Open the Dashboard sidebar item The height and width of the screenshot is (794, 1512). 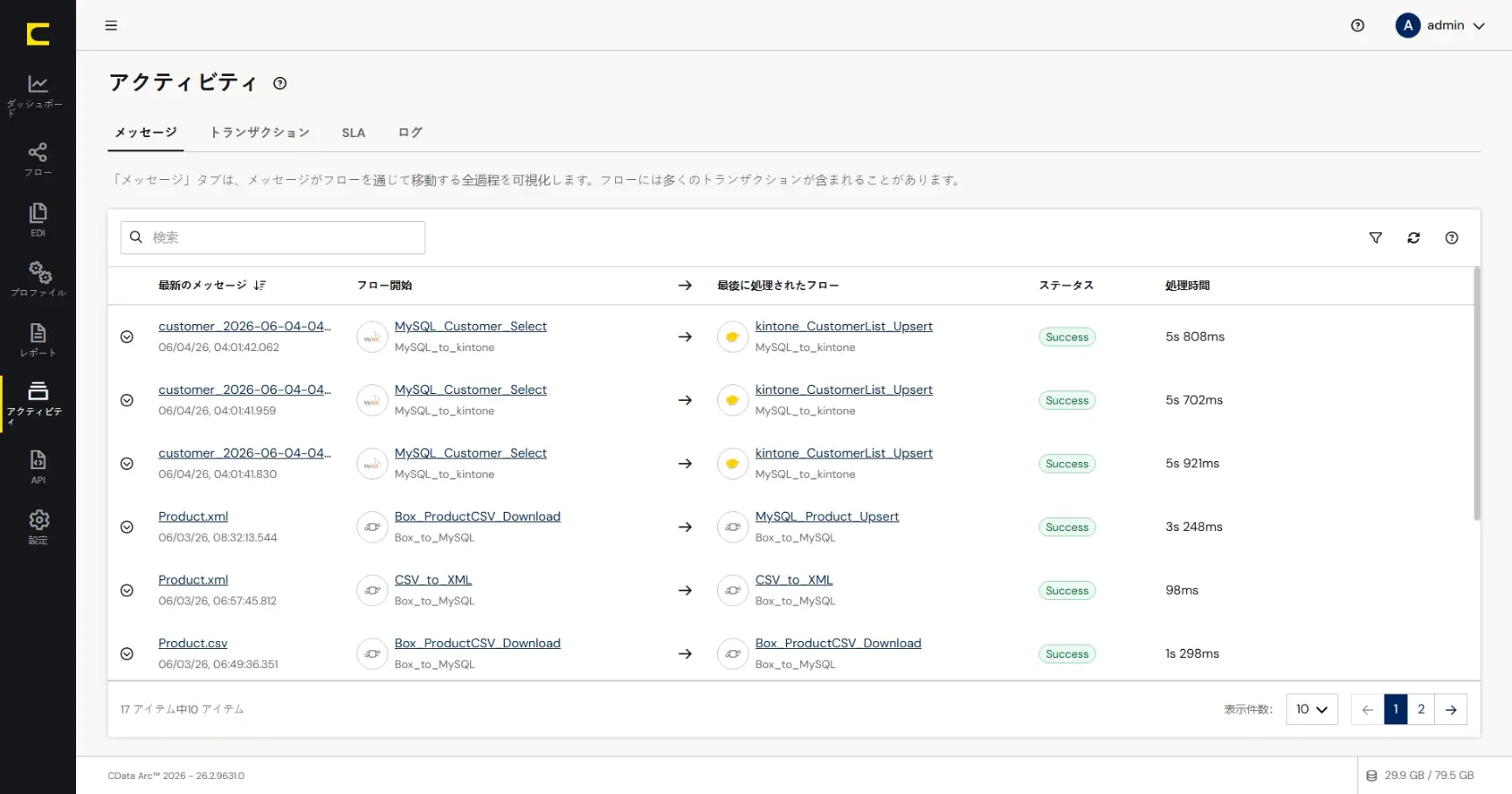click(38, 94)
